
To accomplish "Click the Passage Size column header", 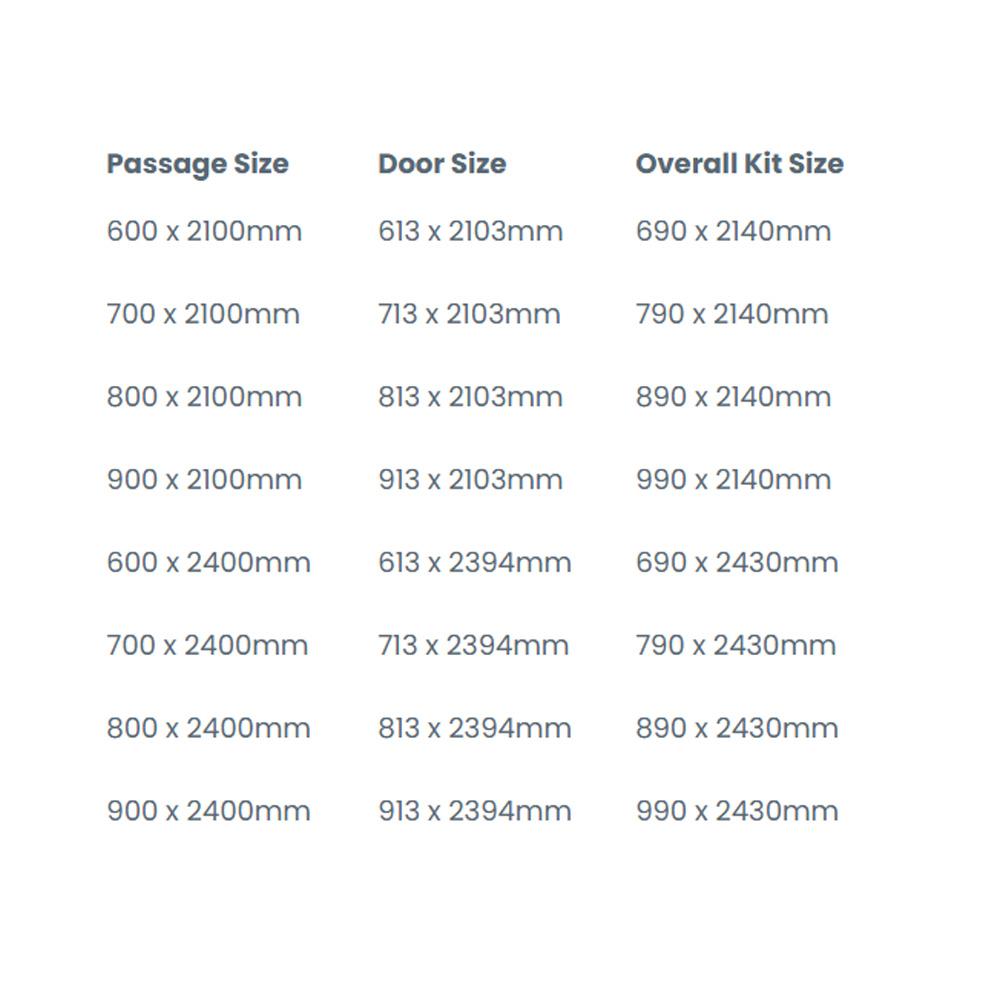I will pyautogui.click(x=197, y=164).
